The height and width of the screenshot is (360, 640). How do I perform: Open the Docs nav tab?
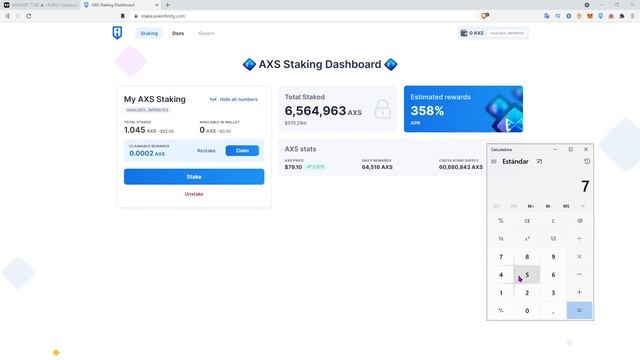click(178, 33)
